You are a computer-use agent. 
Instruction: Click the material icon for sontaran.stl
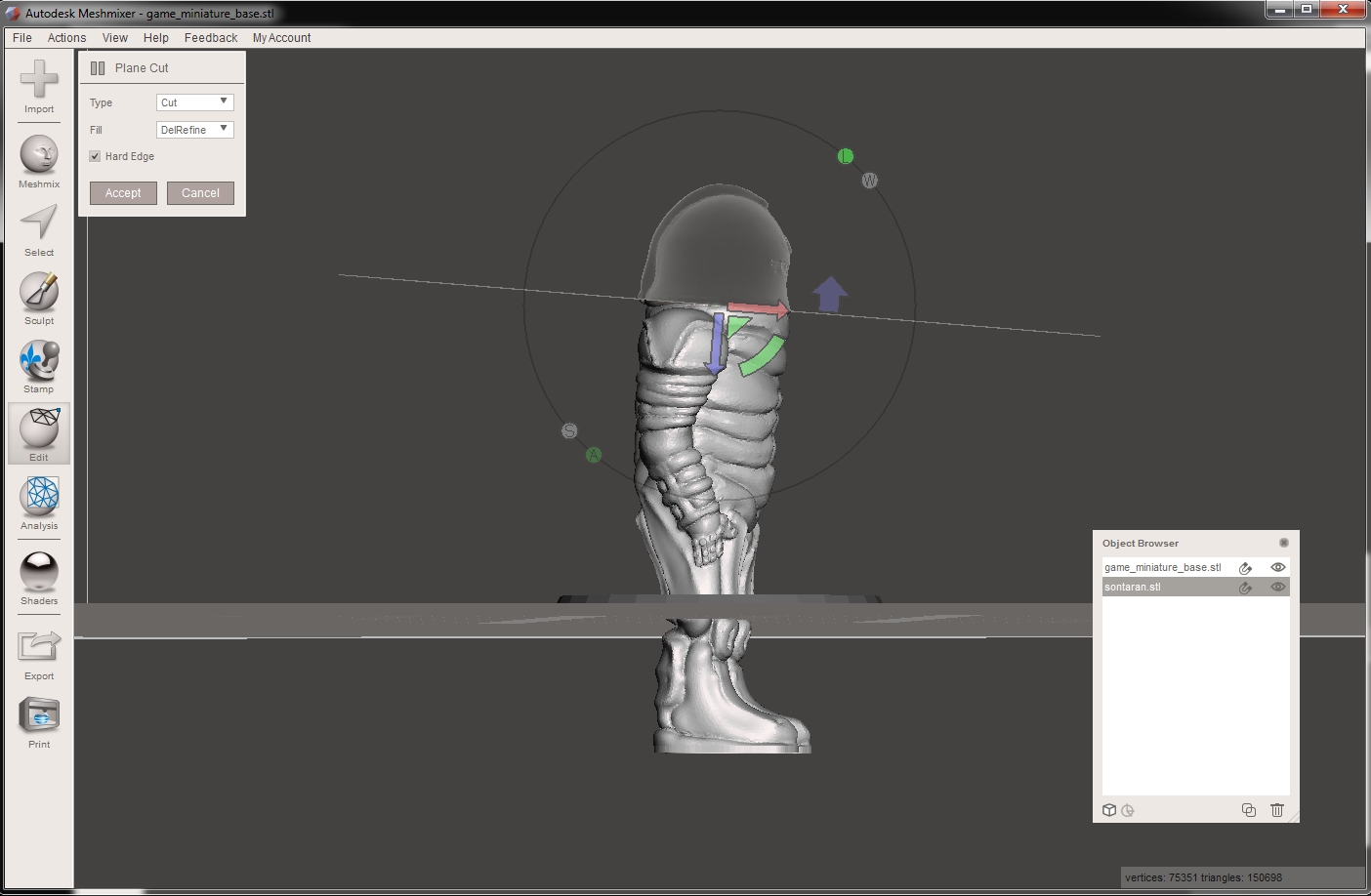tap(1245, 588)
